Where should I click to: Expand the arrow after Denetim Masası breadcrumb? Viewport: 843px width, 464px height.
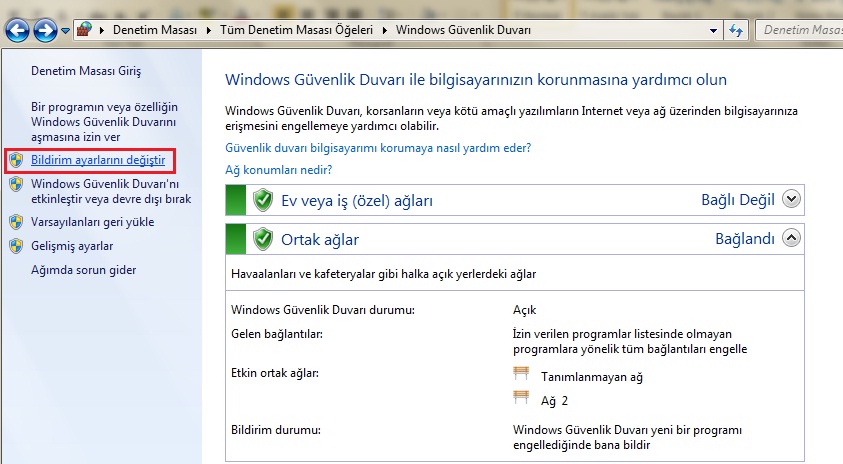tap(209, 30)
